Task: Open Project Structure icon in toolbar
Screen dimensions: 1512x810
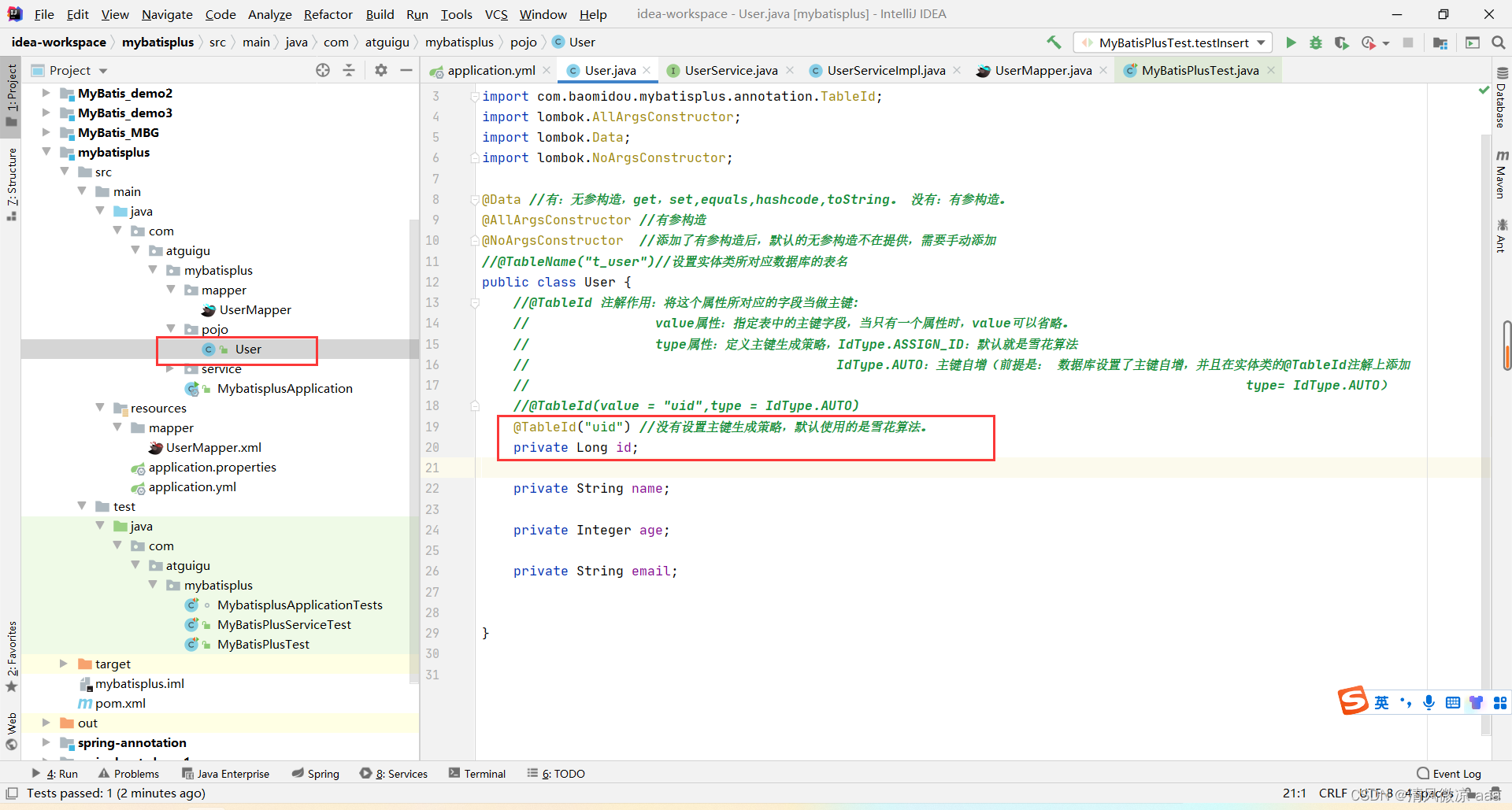Action: [x=1440, y=43]
